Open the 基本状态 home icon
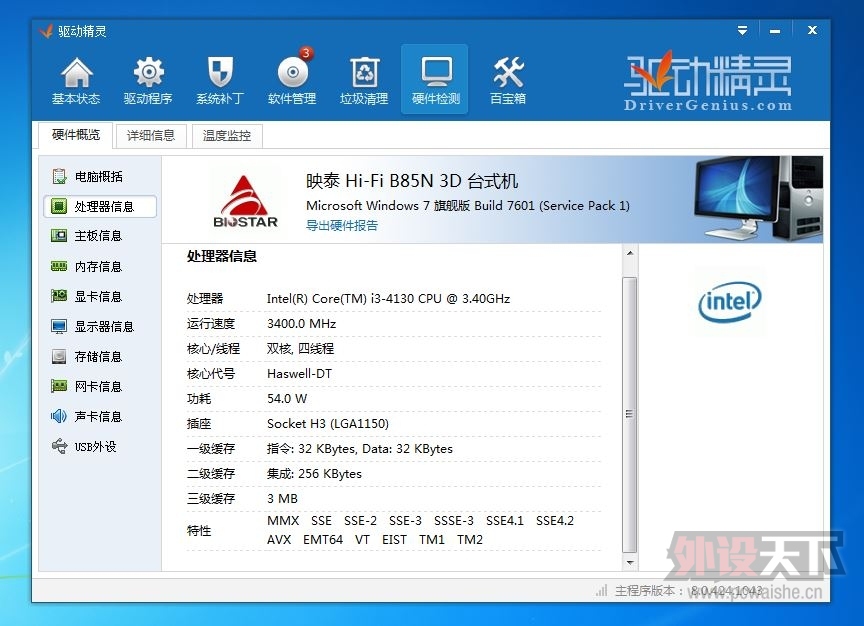The height and width of the screenshot is (626, 864). pyautogui.click(x=76, y=72)
